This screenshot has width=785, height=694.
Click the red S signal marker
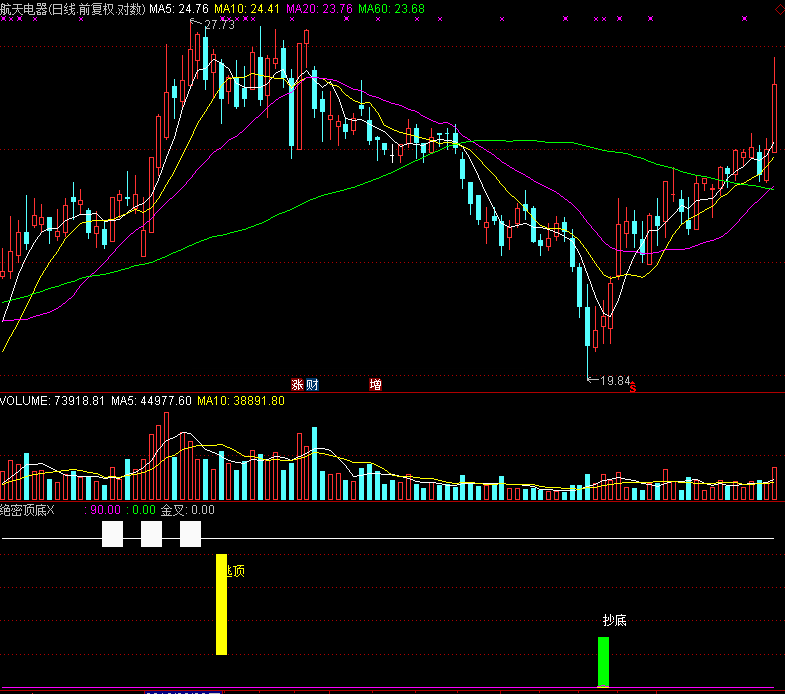pyautogui.click(x=631, y=388)
